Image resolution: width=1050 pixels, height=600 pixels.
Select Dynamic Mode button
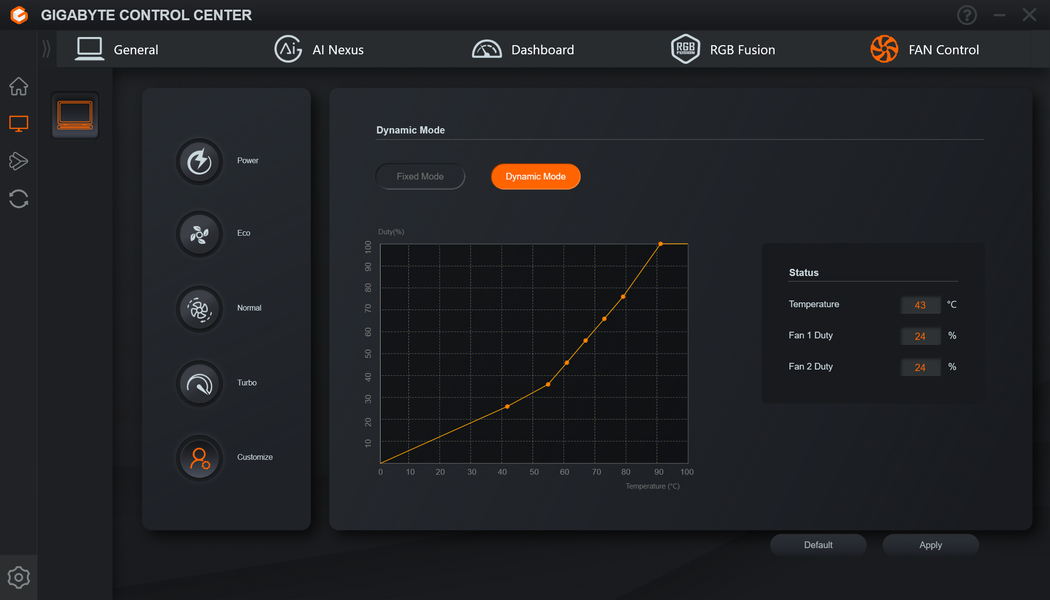click(536, 177)
